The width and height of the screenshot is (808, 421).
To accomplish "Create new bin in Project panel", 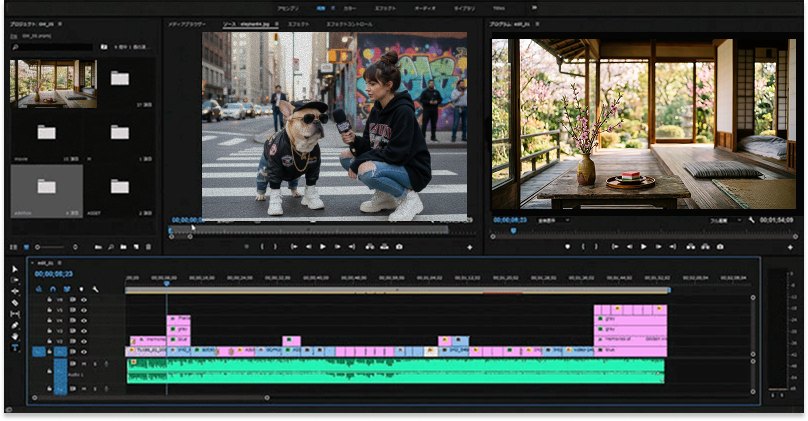I will point(123,247).
